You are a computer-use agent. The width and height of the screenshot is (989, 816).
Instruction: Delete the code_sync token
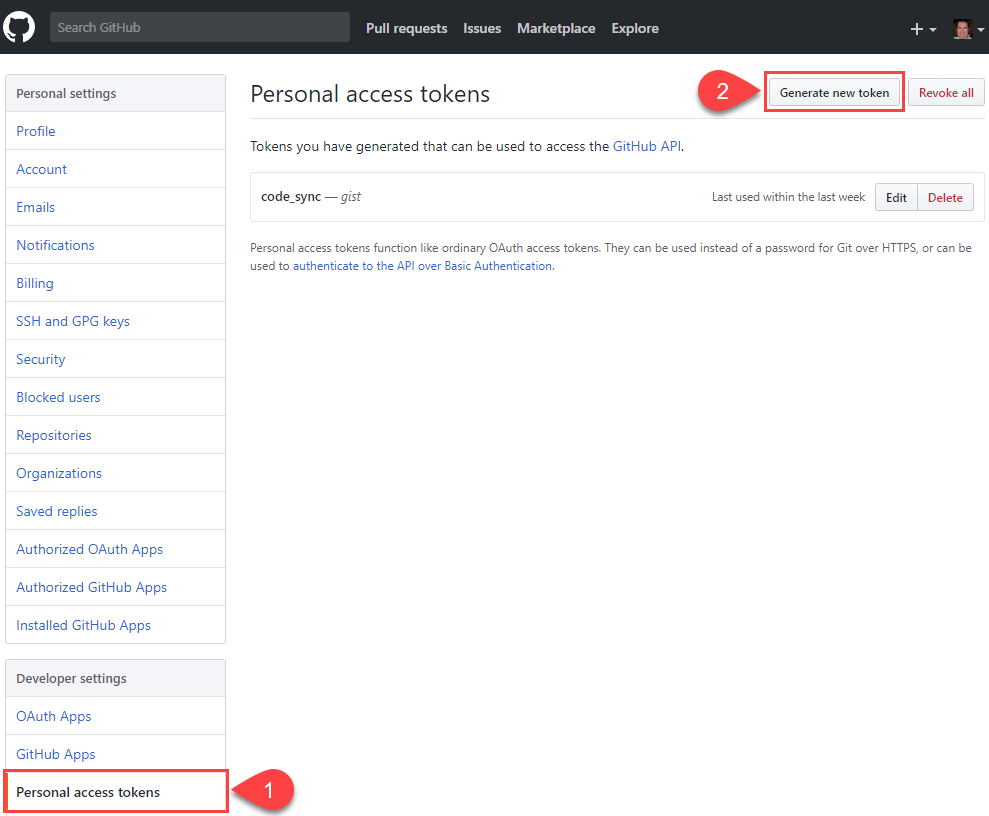[x=945, y=197]
